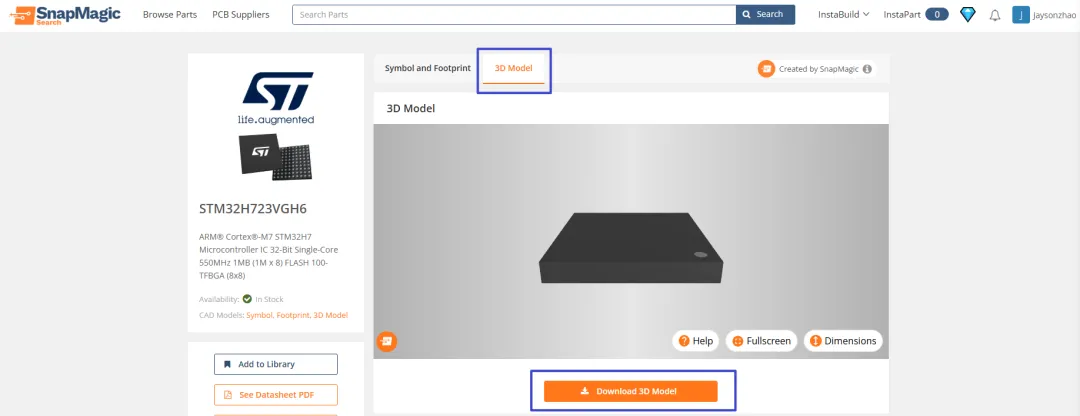
Task: Click the Jaysonzhao username
Action: pos(1053,14)
